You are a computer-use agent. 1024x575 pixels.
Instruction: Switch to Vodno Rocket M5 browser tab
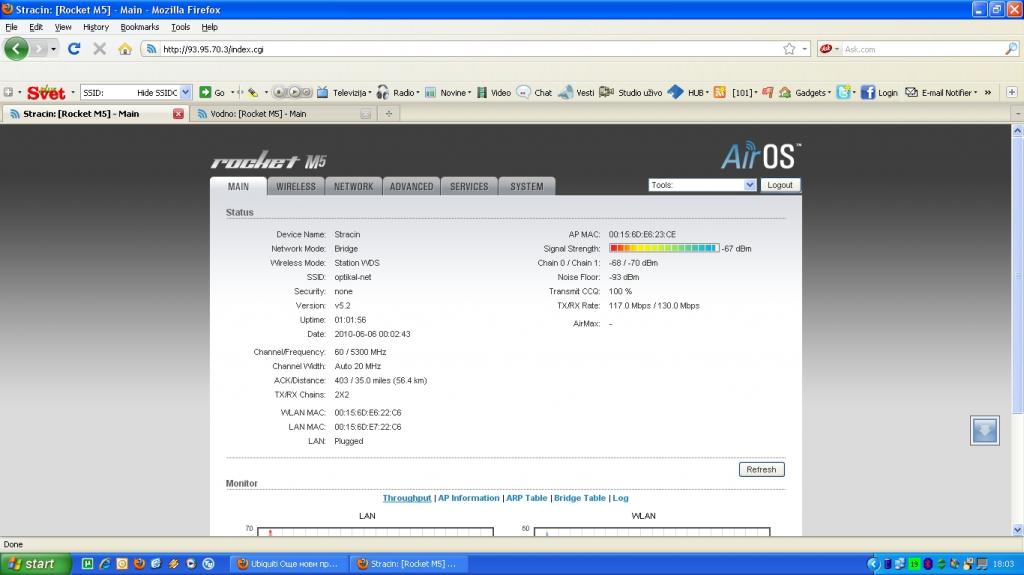(x=258, y=114)
